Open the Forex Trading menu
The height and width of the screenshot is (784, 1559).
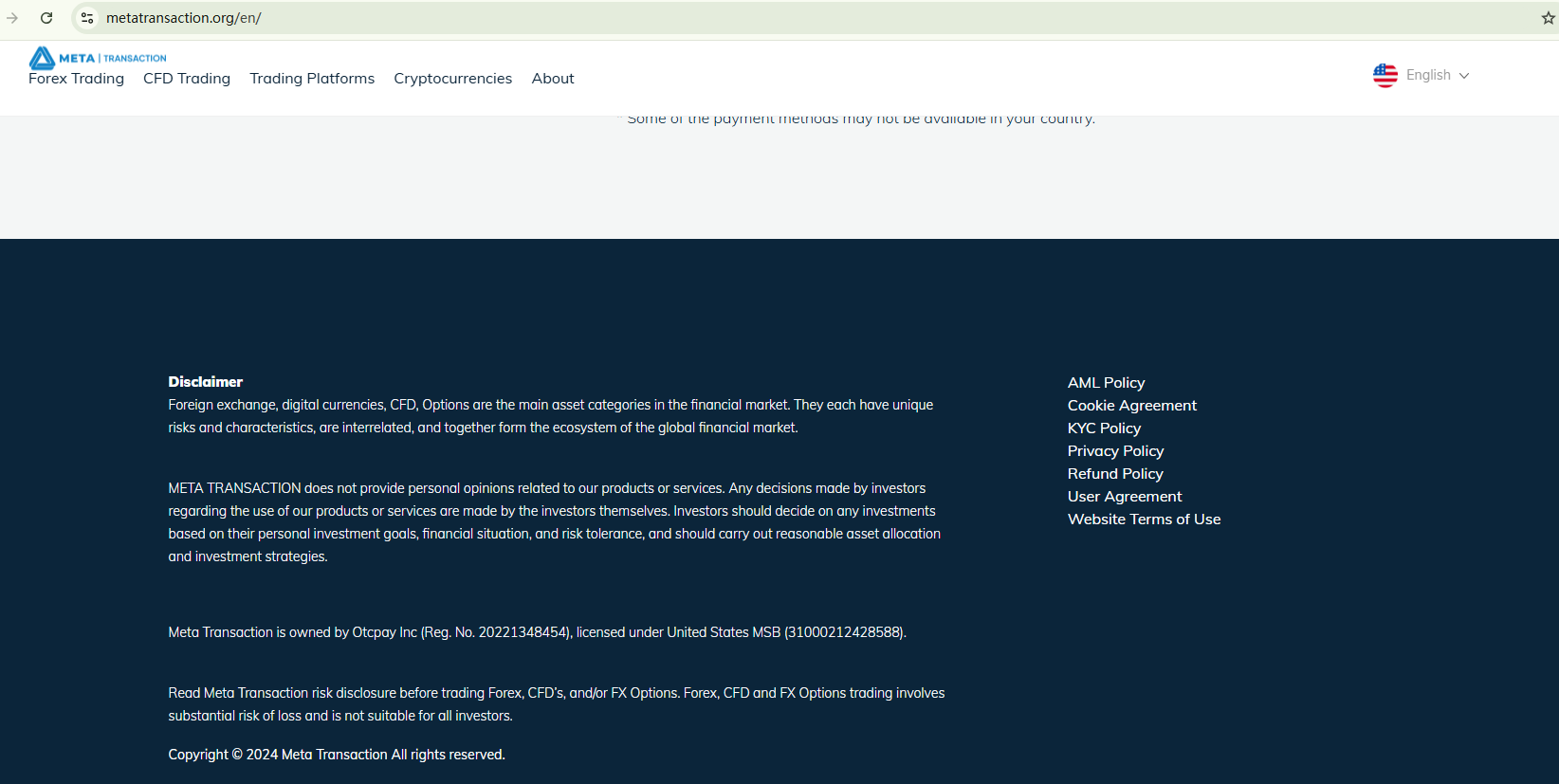[x=76, y=79]
